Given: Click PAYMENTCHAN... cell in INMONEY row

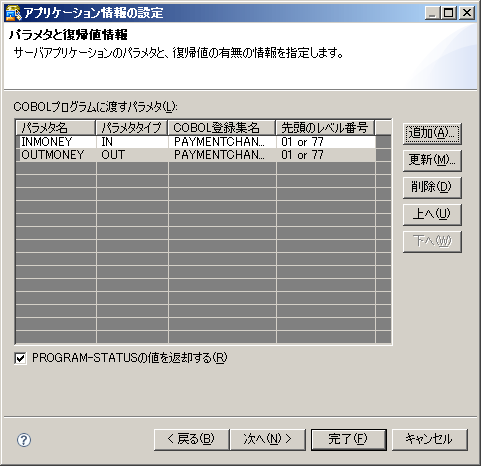Looking at the screenshot, I should pos(222,142).
